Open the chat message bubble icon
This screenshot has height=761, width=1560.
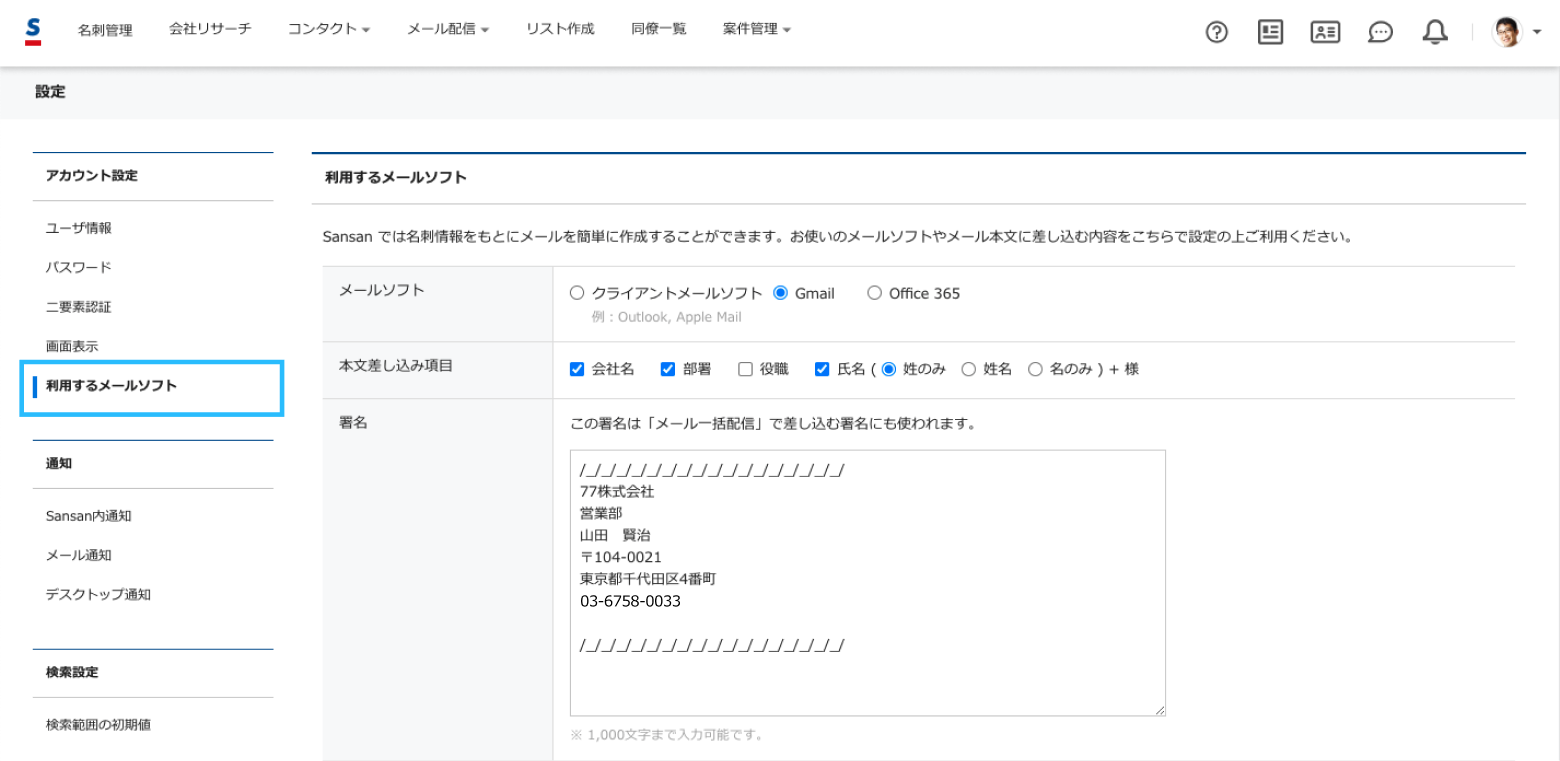click(x=1381, y=33)
